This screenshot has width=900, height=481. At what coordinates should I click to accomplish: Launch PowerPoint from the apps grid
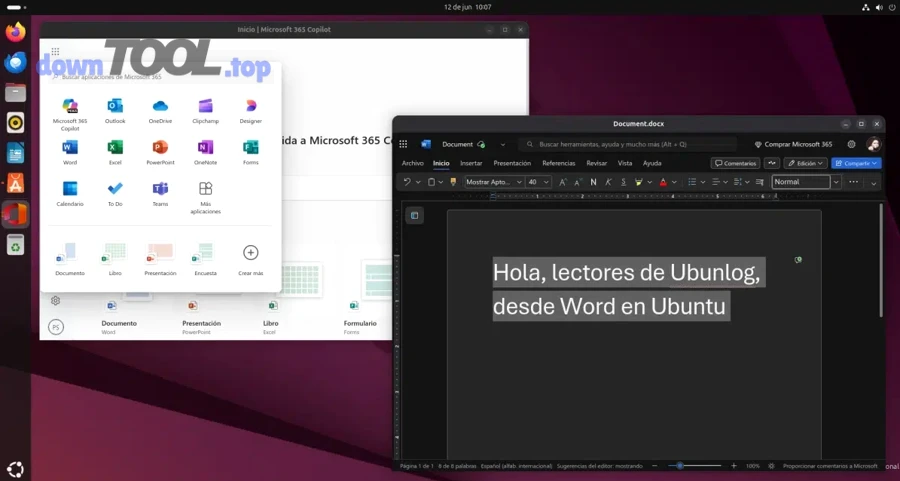[x=160, y=149]
